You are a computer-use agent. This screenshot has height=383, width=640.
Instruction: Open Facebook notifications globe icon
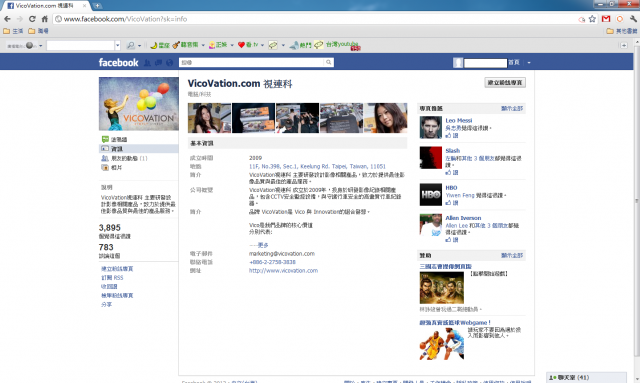[x=169, y=62]
